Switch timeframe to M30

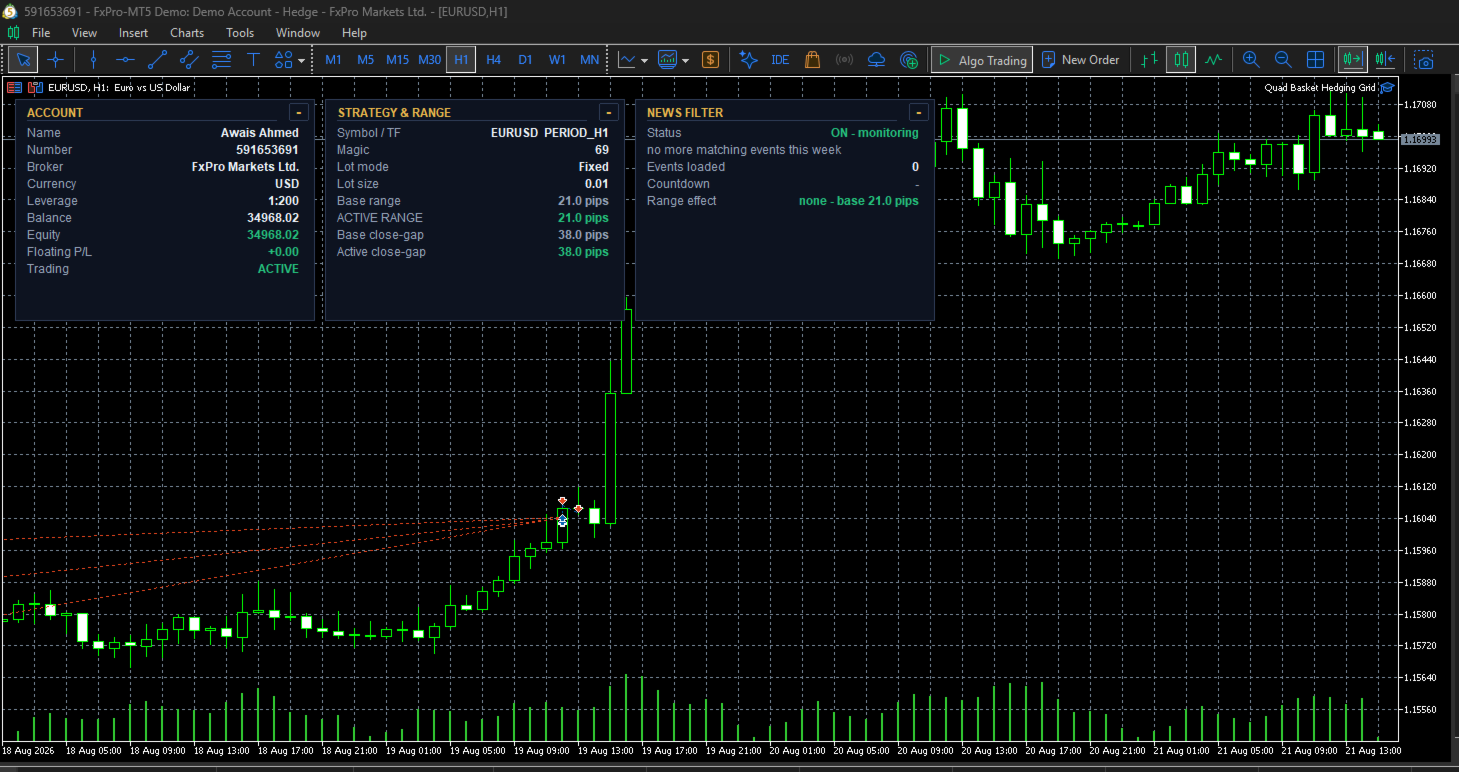429,60
